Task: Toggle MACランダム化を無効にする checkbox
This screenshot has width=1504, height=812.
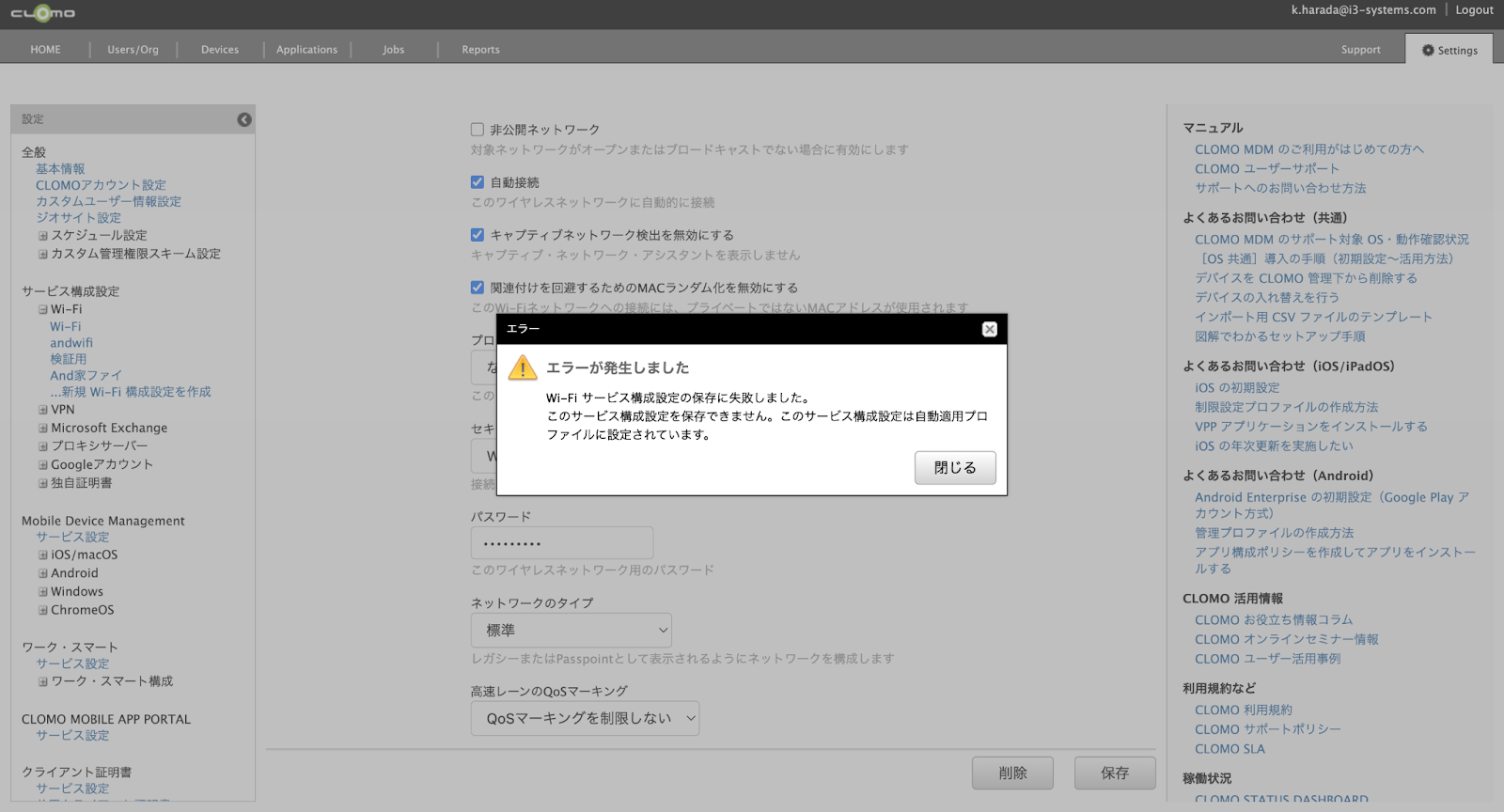Action: (x=478, y=288)
